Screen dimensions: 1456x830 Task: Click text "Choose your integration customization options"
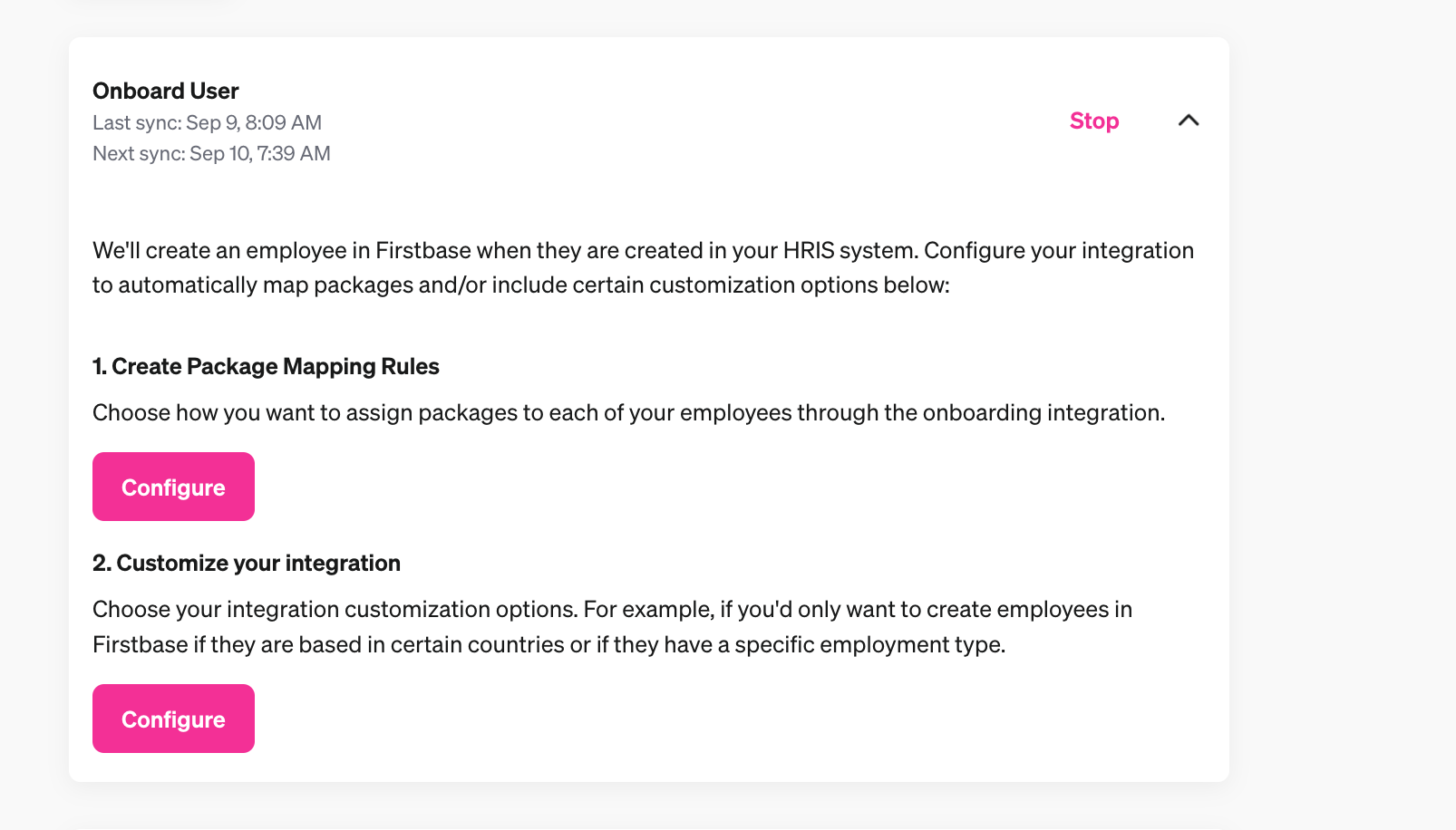(x=335, y=610)
